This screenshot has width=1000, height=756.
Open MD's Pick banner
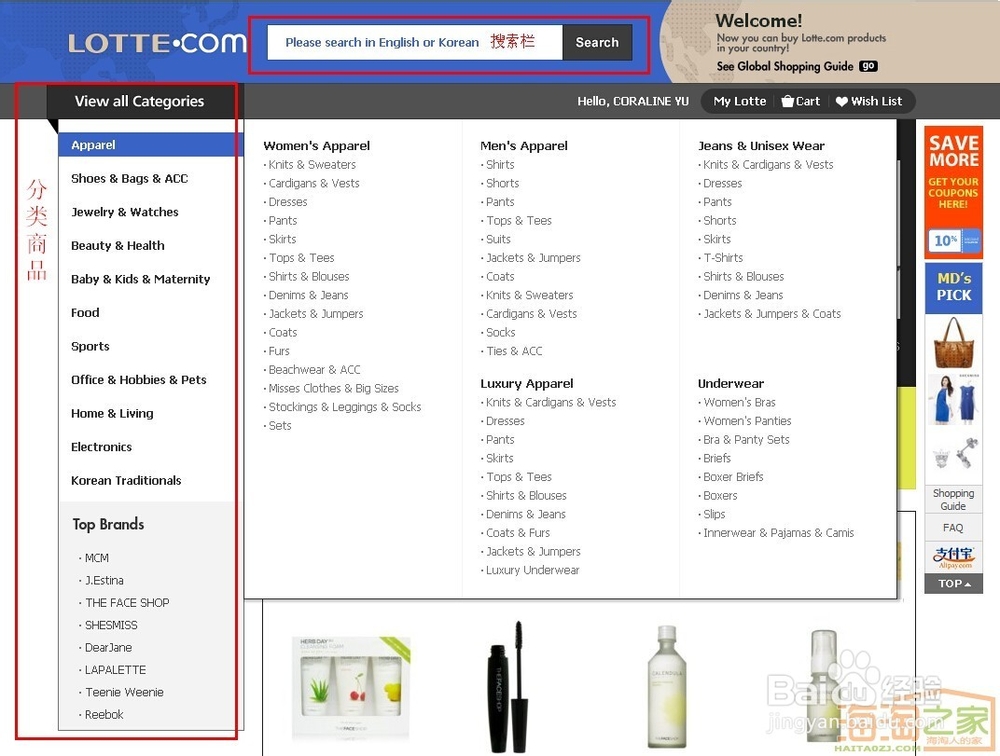click(953, 288)
